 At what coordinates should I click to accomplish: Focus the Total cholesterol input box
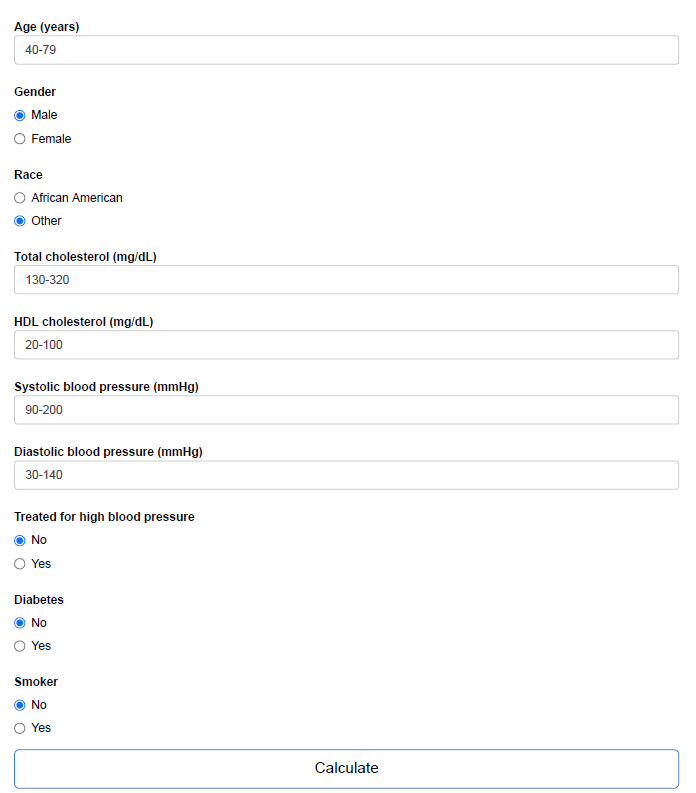(346, 280)
